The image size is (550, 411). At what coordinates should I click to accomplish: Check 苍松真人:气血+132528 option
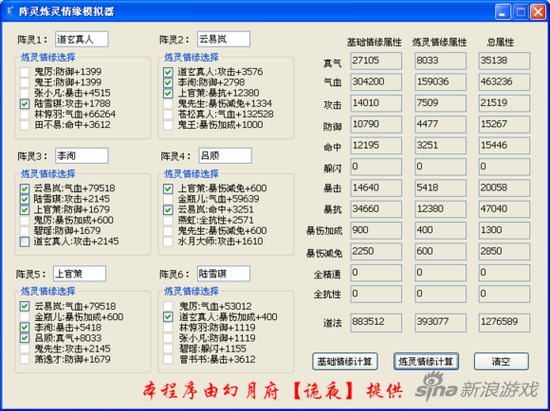point(168,114)
